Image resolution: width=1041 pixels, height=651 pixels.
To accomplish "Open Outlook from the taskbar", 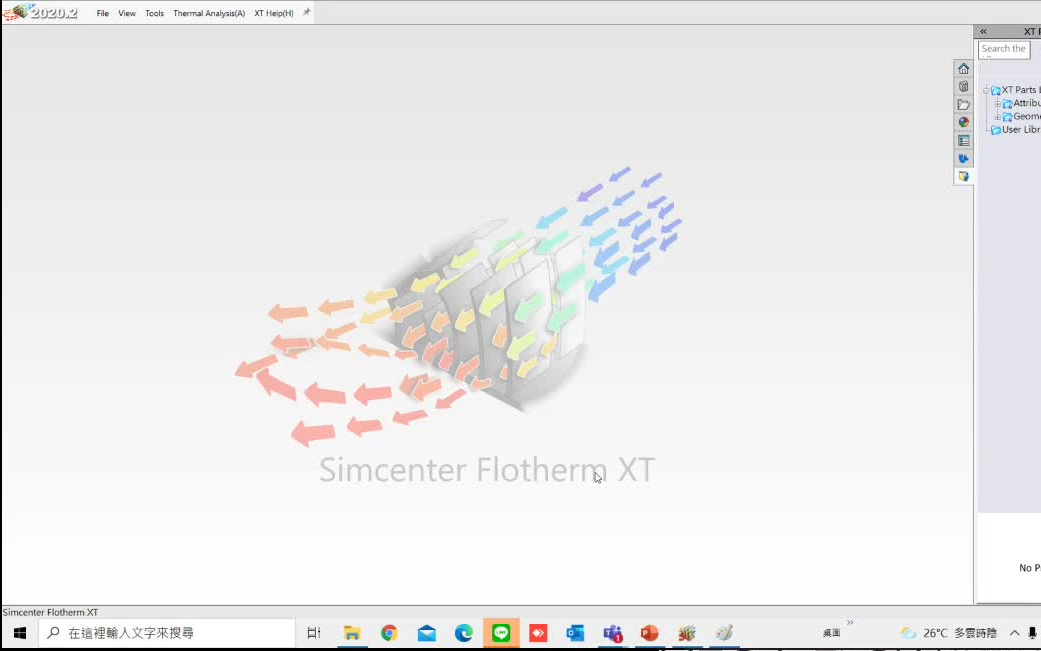I will (x=575, y=633).
